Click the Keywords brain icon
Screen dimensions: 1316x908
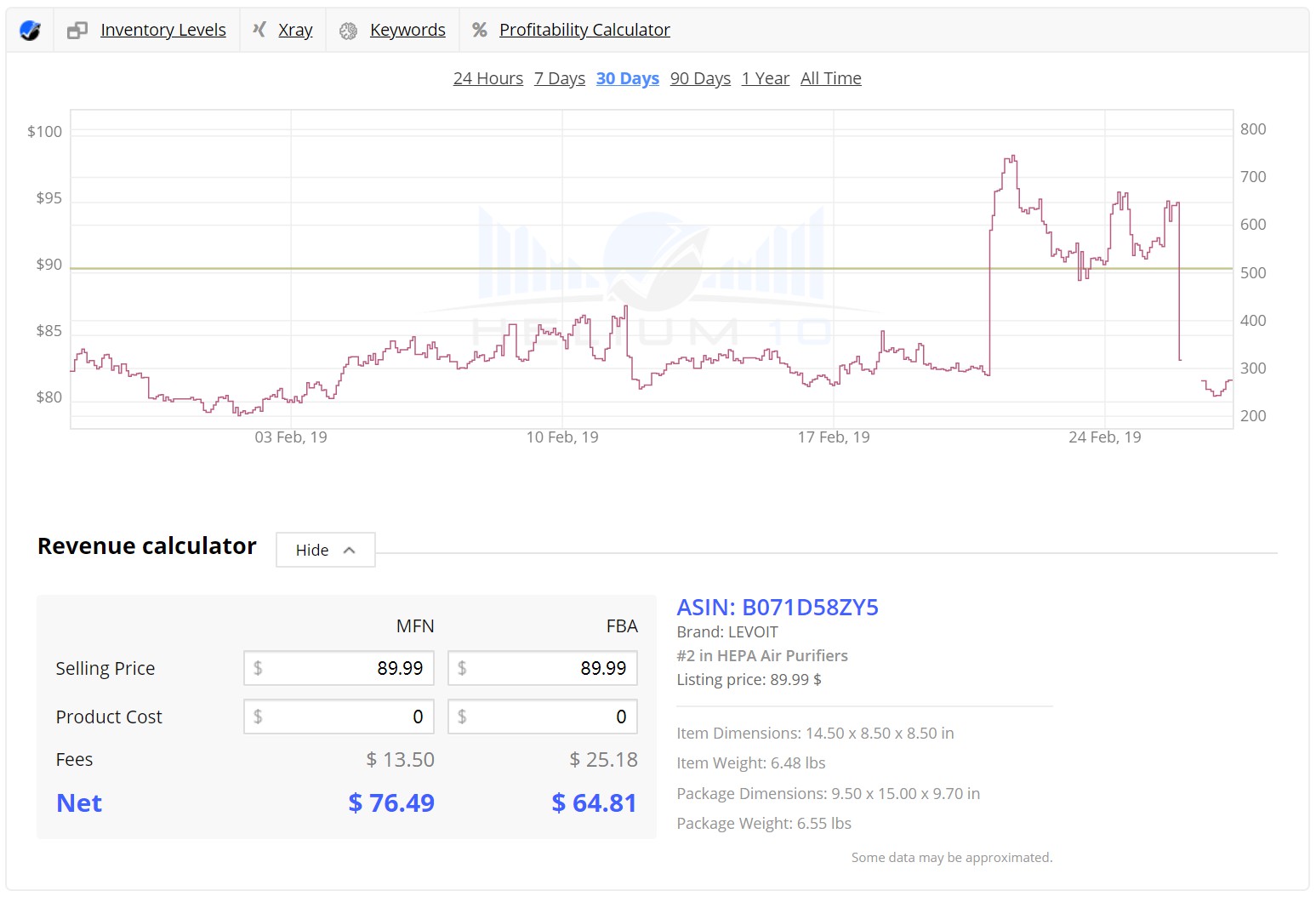[x=348, y=31]
